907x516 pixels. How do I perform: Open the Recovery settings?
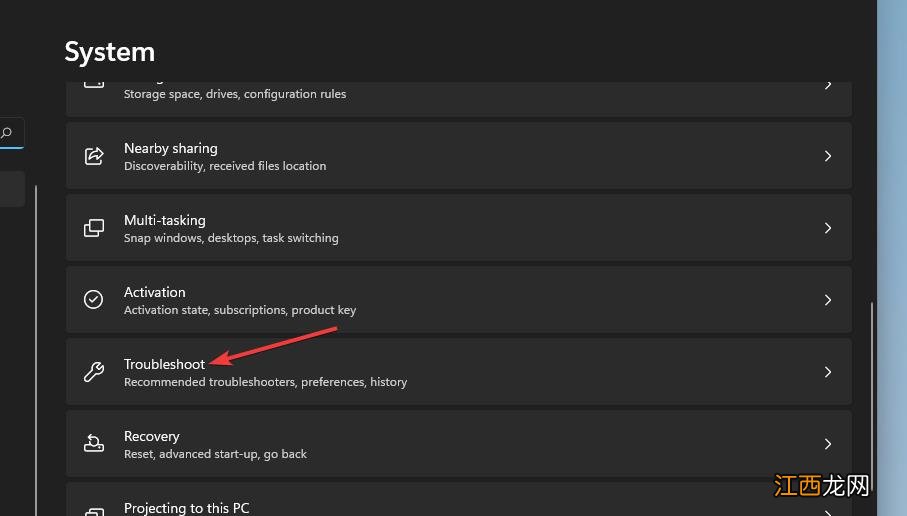[459, 444]
